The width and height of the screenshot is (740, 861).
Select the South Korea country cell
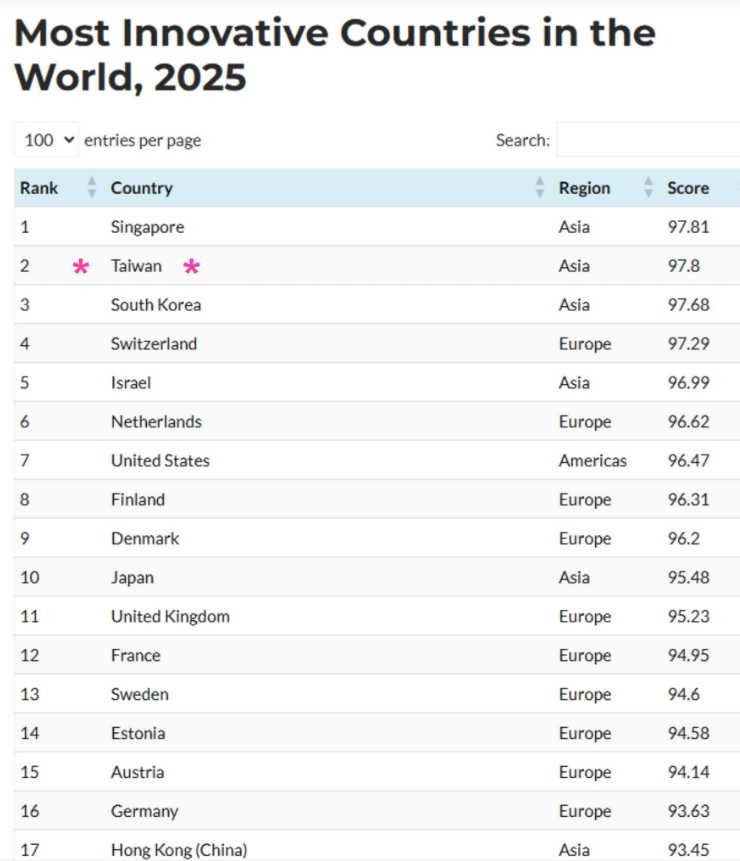click(156, 305)
